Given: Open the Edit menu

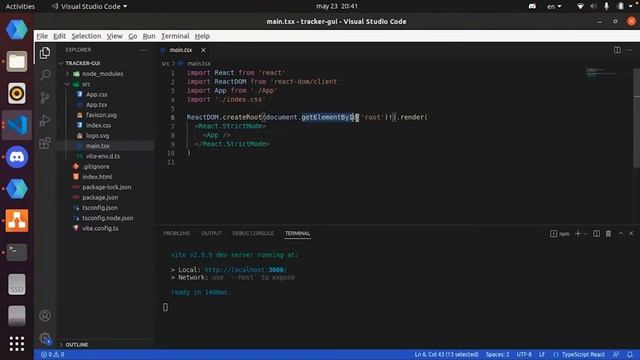Looking at the screenshot, I should click(x=59, y=36).
